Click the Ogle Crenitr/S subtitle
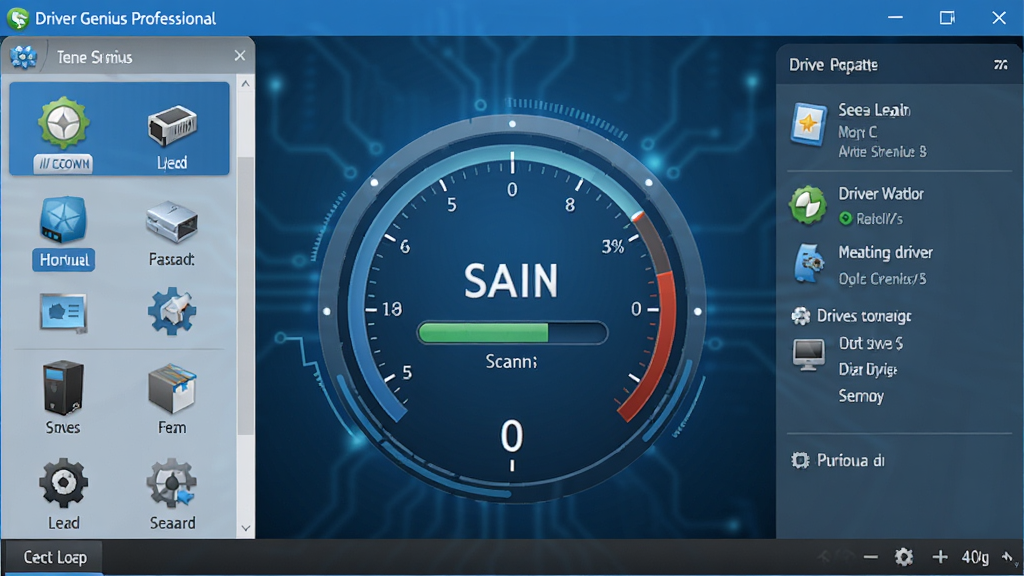 tap(882, 279)
